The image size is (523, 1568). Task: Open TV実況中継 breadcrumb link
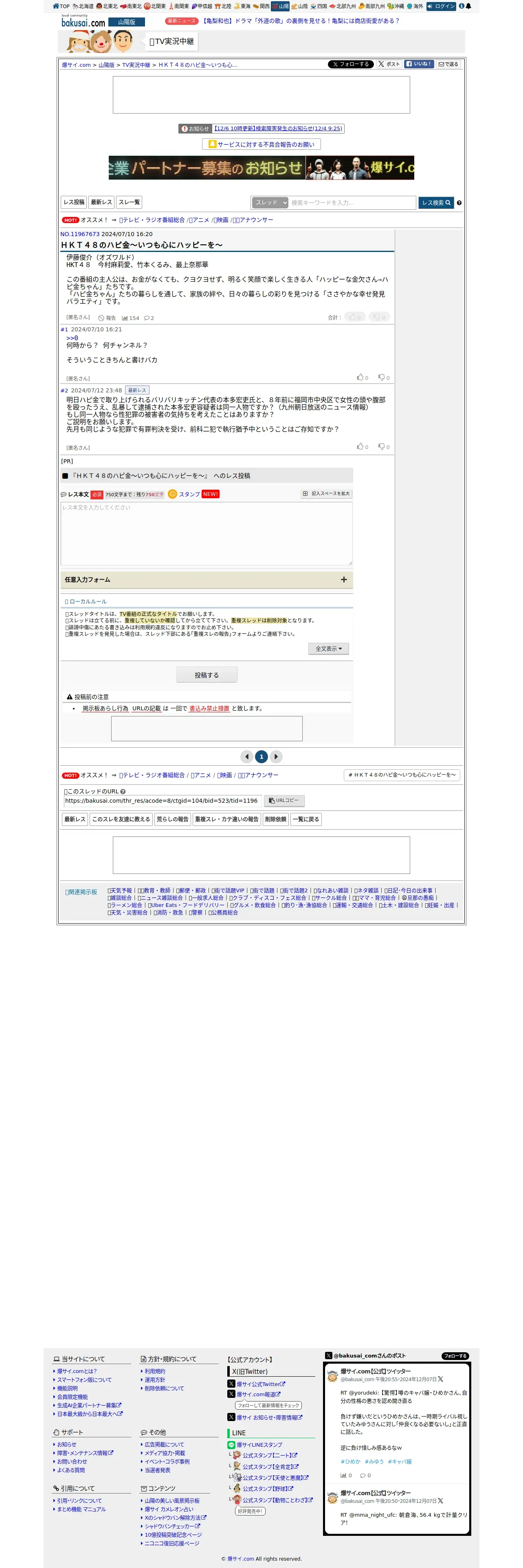tap(136, 65)
